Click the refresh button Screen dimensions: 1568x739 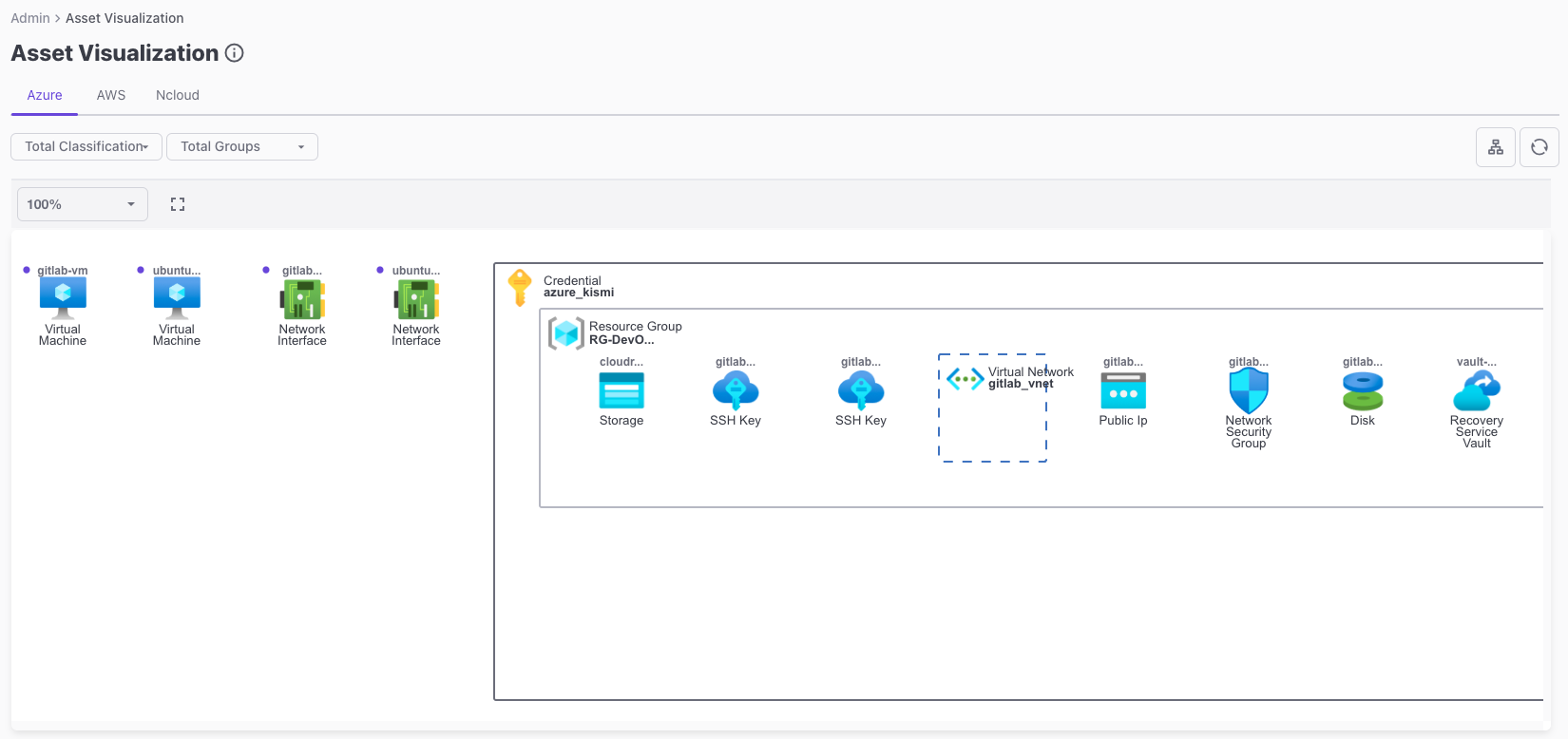coord(1539,147)
